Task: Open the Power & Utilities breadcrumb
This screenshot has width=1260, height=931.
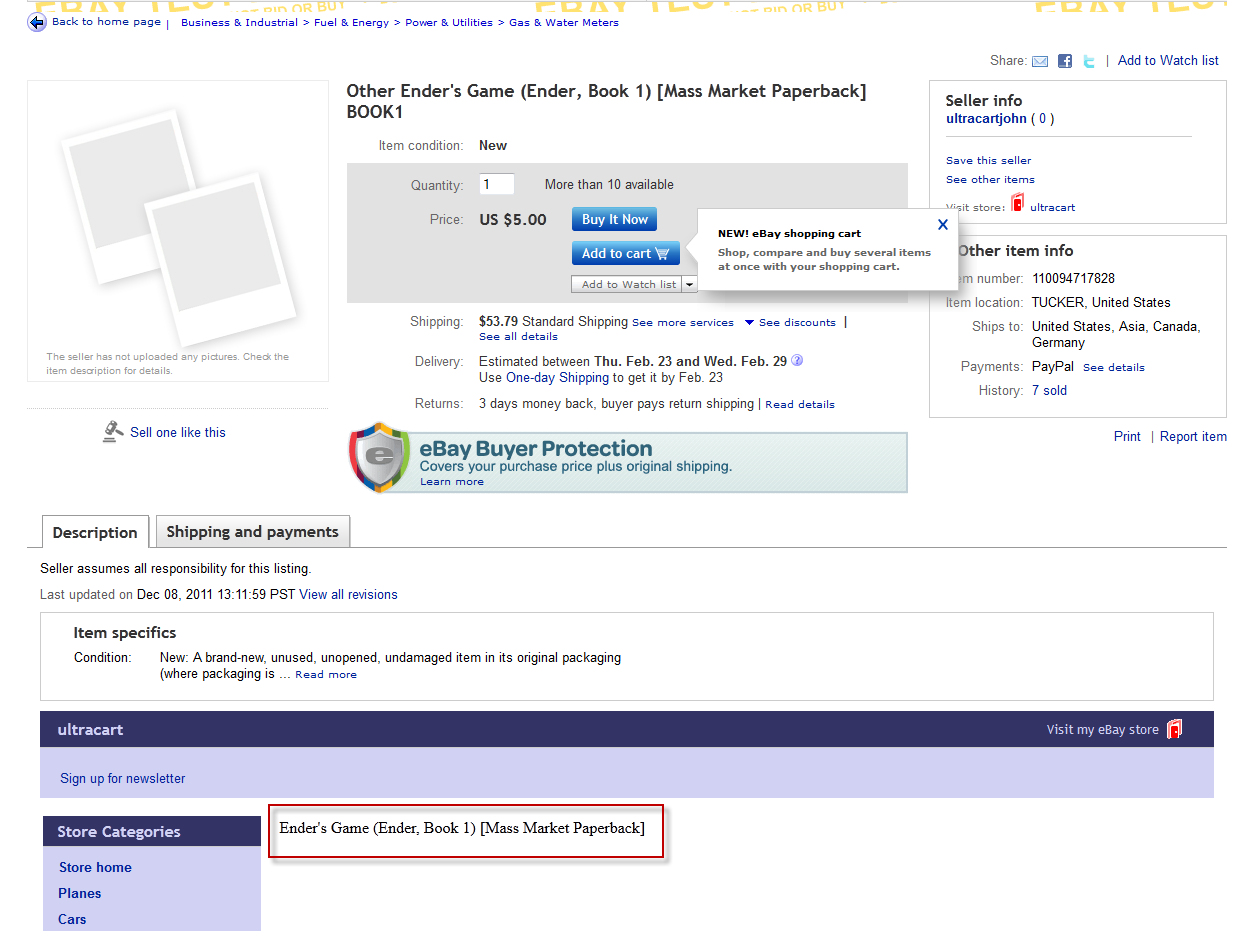Action: pyautogui.click(x=449, y=23)
